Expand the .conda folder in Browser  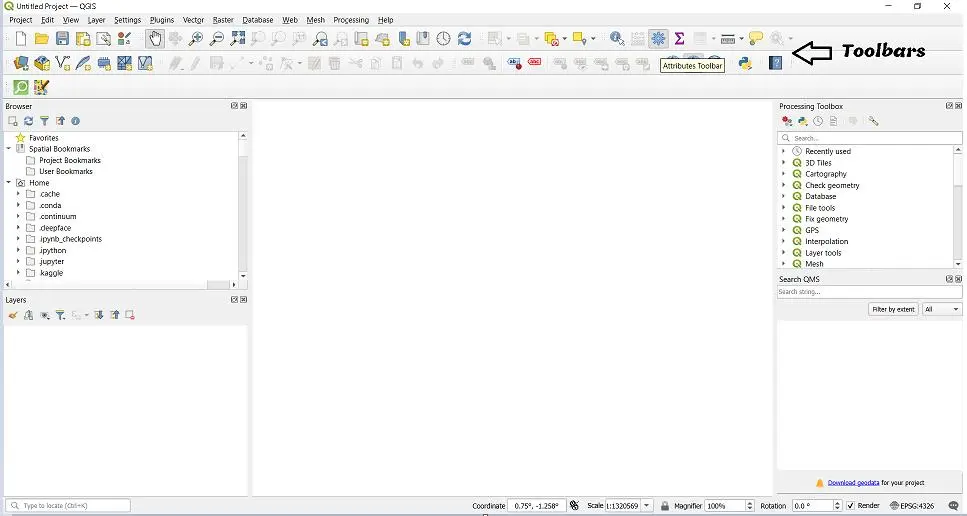(18, 205)
